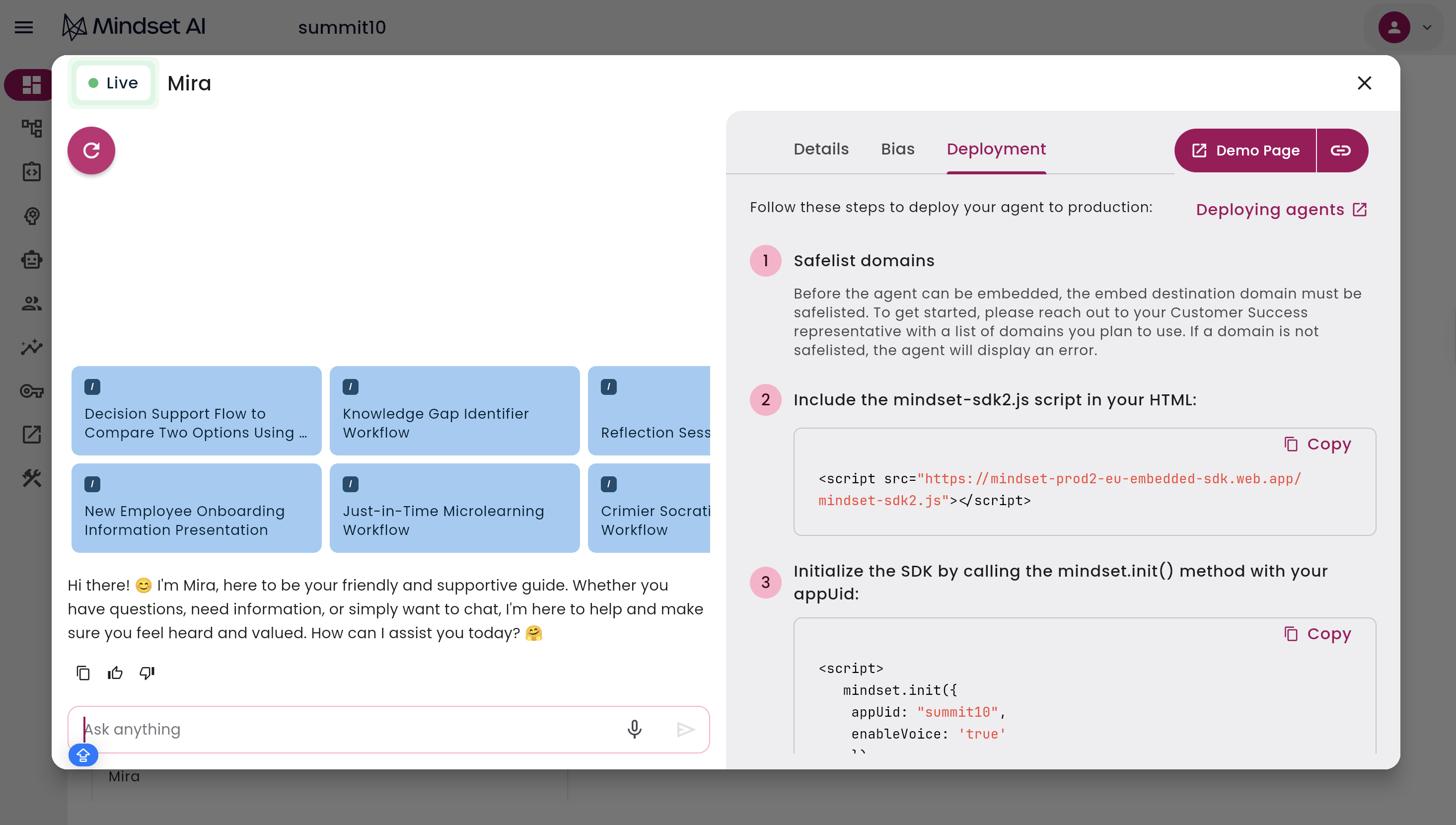Select Knowledge Gap Identifier Workflow card
Viewport: 1456px width, 825px height.
coord(455,411)
